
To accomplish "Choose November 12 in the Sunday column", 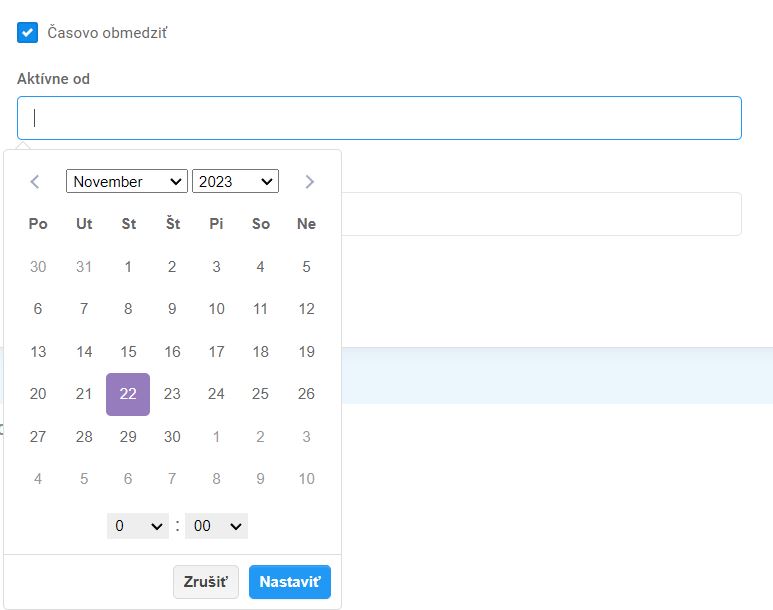I will [x=306, y=309].
